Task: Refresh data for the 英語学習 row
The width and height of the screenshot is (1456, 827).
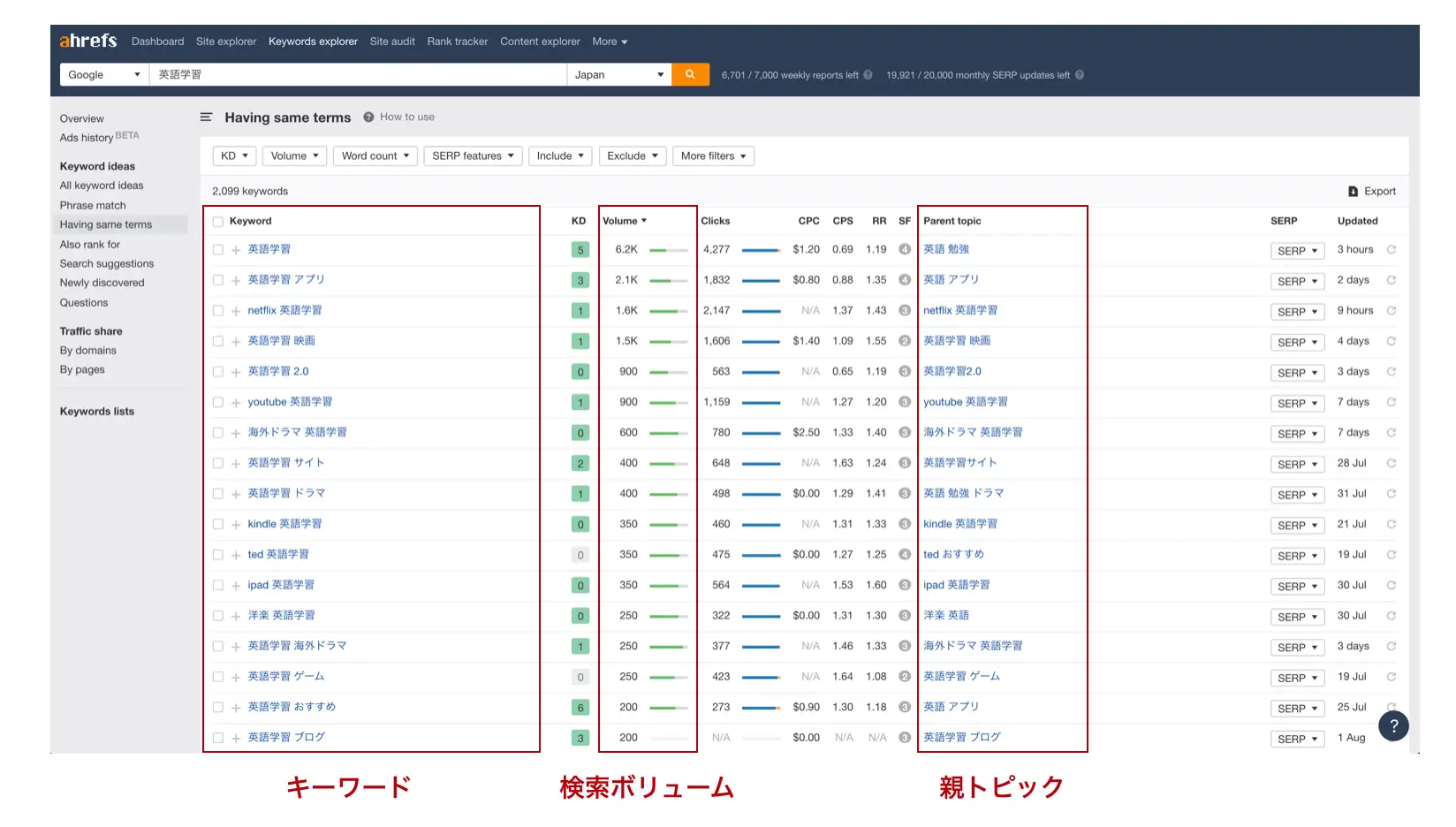Action: click(x=1392, y=250)
